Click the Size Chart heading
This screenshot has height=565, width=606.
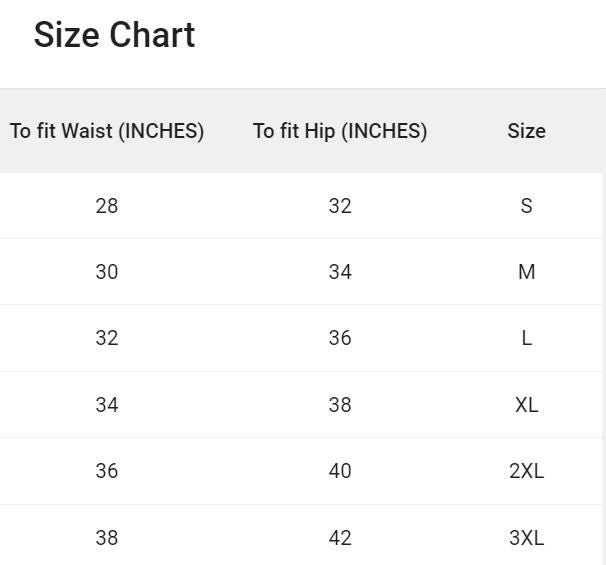click(114, 35)
